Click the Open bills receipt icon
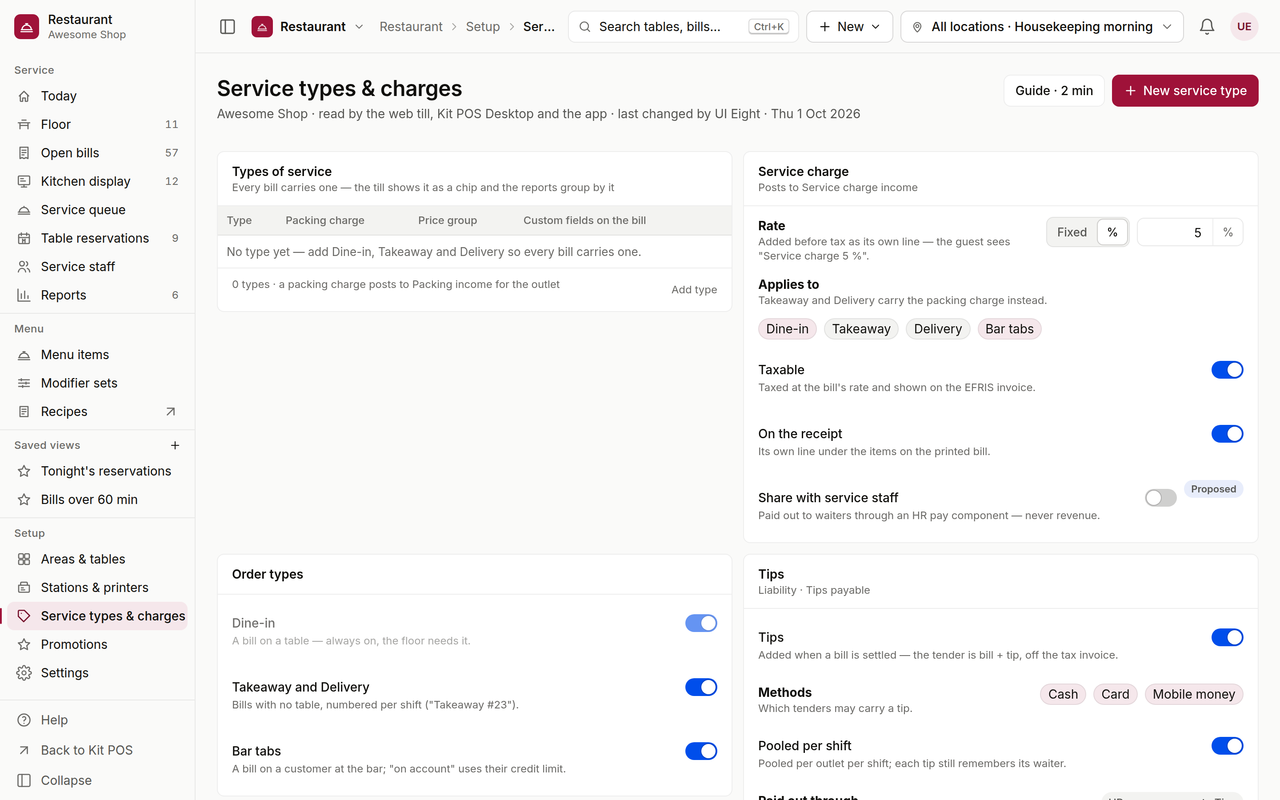 (24, 153)
